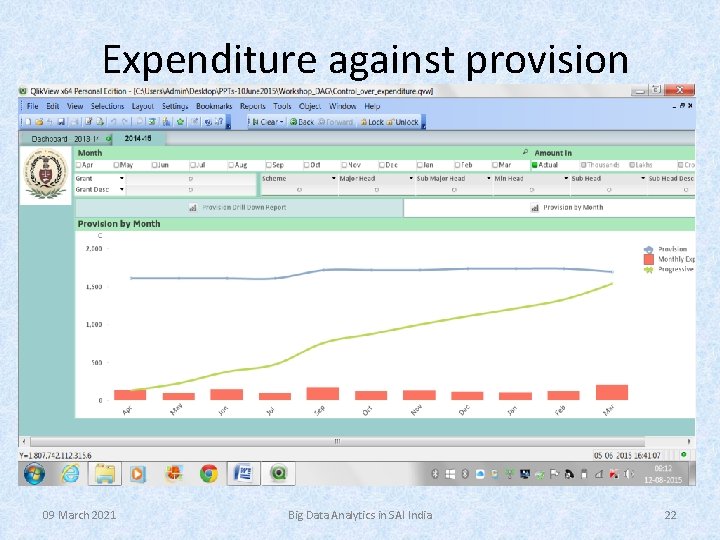This screenshot has height=540, width=720.
Task: Open the Windows Start orb
Action: [x=34, y=474]
